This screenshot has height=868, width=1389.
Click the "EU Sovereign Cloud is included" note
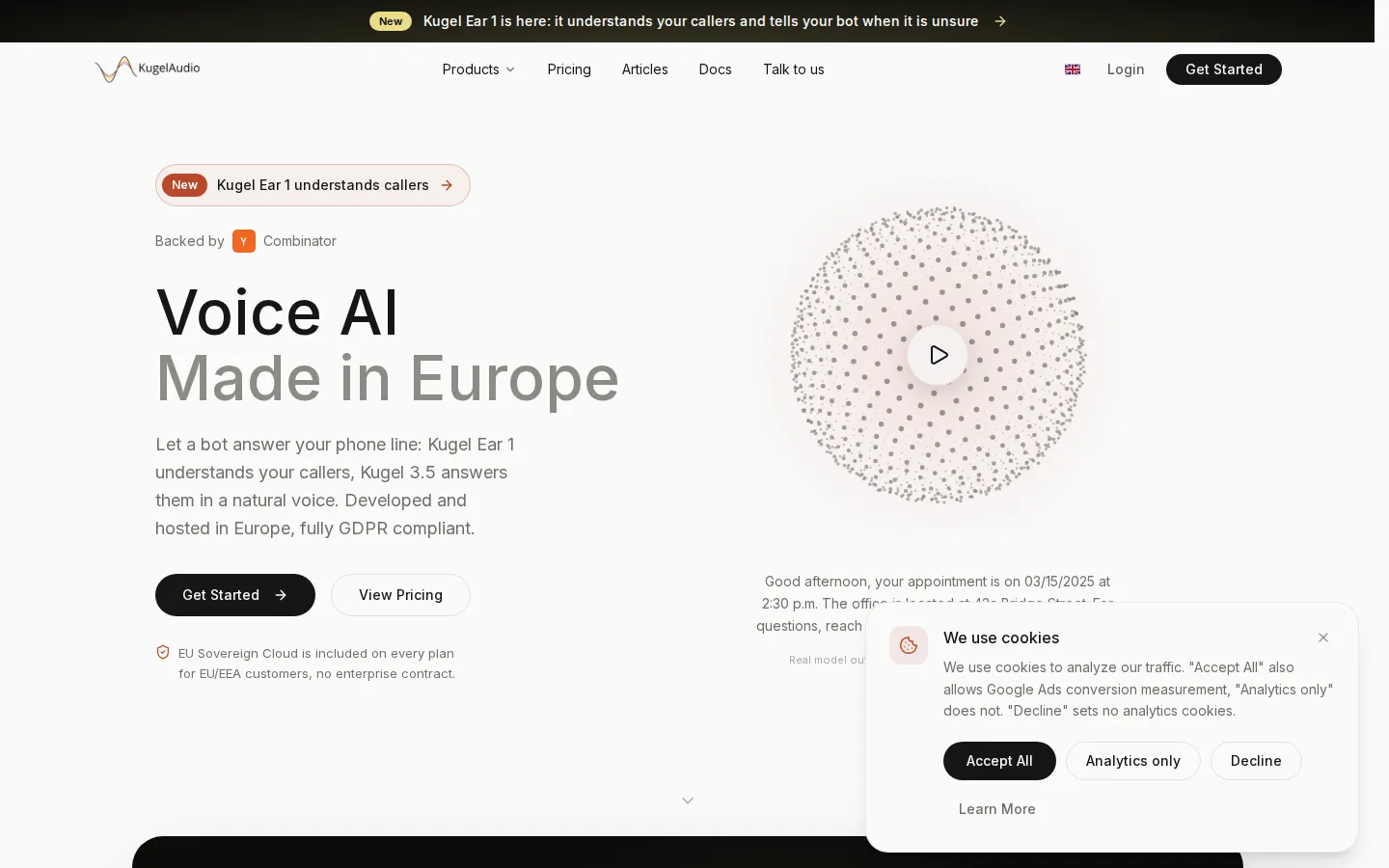point(316,664)
